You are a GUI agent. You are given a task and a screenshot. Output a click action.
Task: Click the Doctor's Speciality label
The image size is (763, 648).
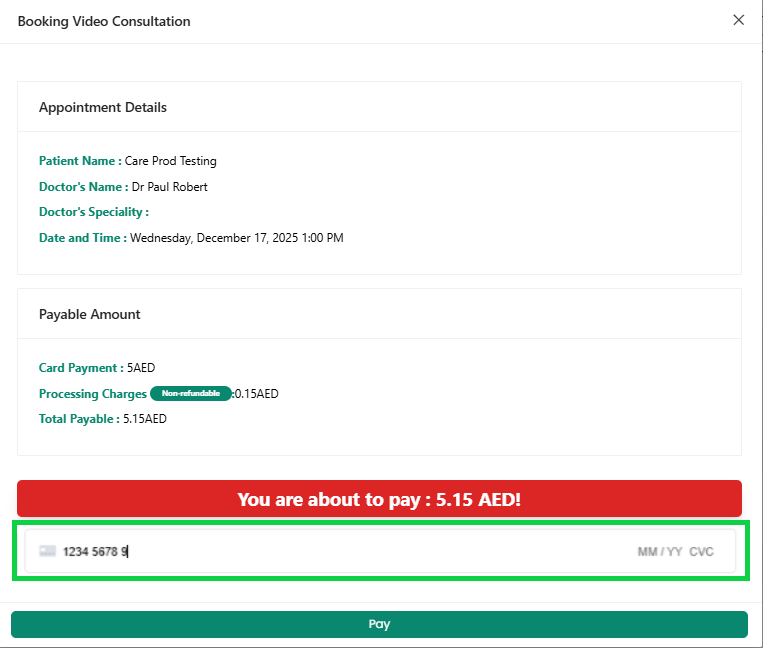pos(93,212)
